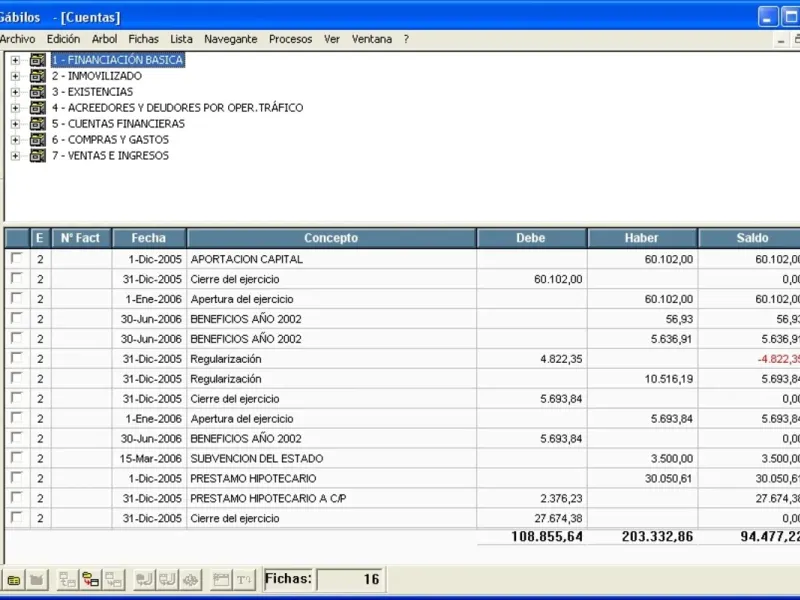Expand the 2 - INMOVILIZADO node
This screenshot has width=800, height=600.
(15, 77)
